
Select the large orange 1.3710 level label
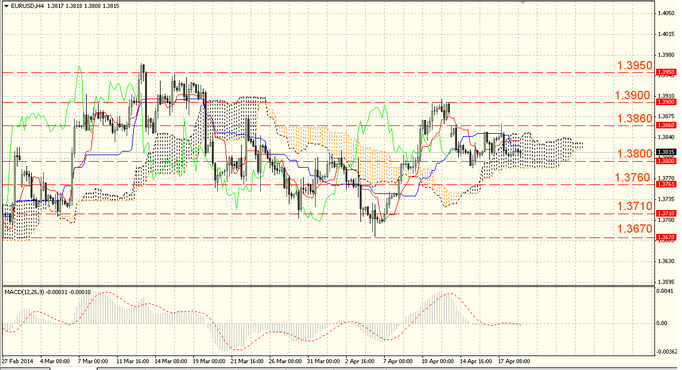click(x=635, y=206)
